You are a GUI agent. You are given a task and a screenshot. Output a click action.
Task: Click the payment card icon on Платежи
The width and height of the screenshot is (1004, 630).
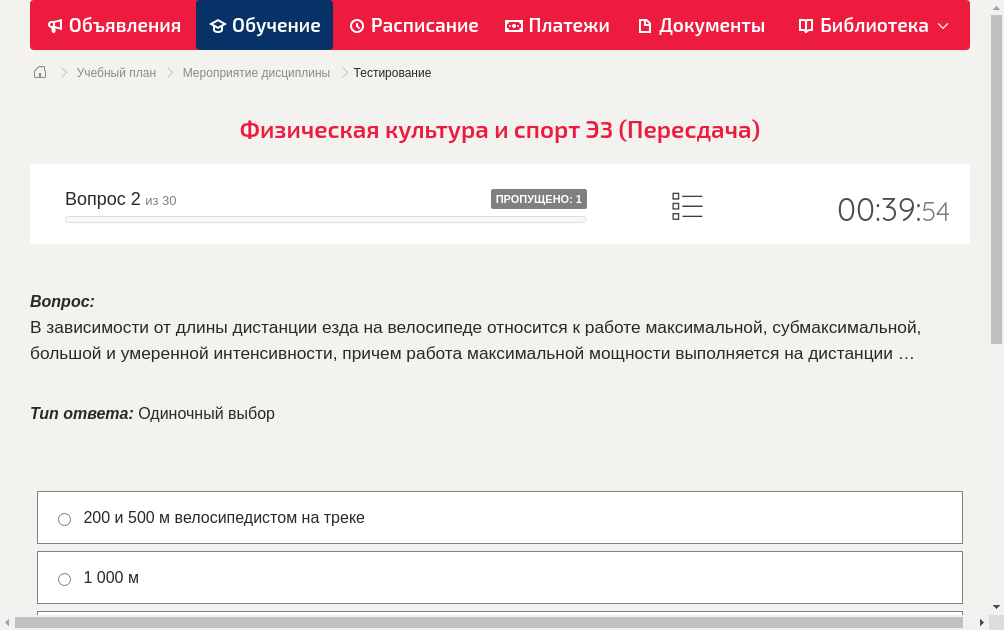click(514, 25)
